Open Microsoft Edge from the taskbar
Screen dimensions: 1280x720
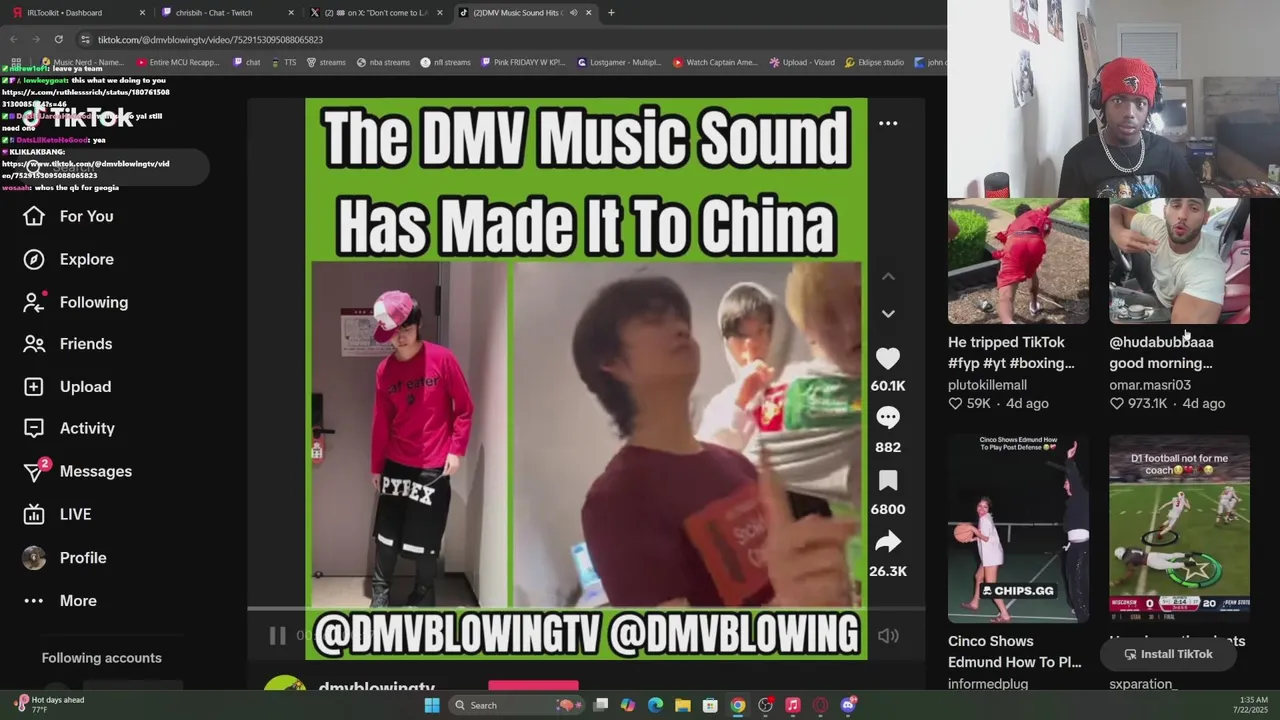655,705
